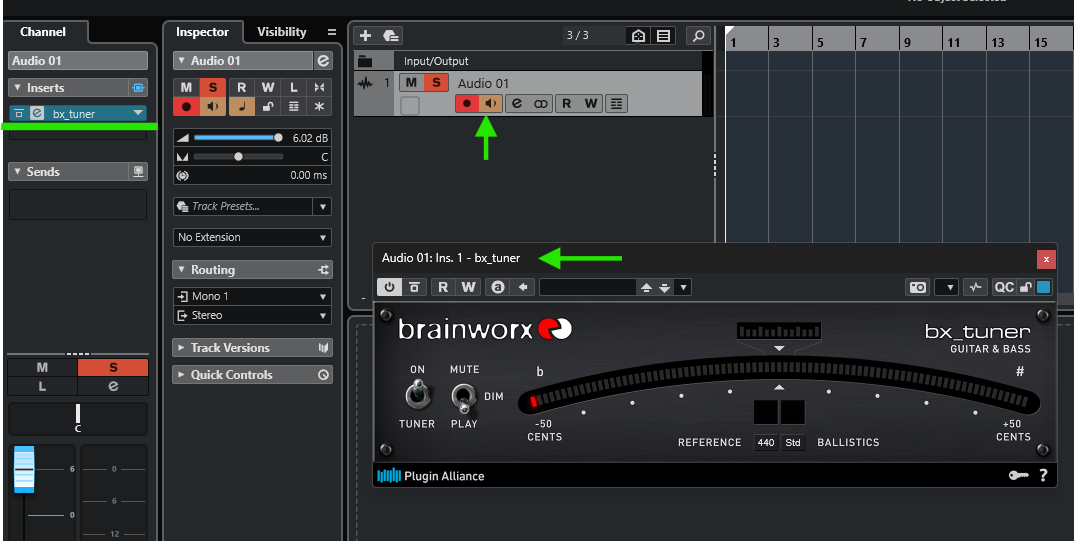Toggle Inspector lock track icon
This screenshot has height=541, width=1074.
268,106
